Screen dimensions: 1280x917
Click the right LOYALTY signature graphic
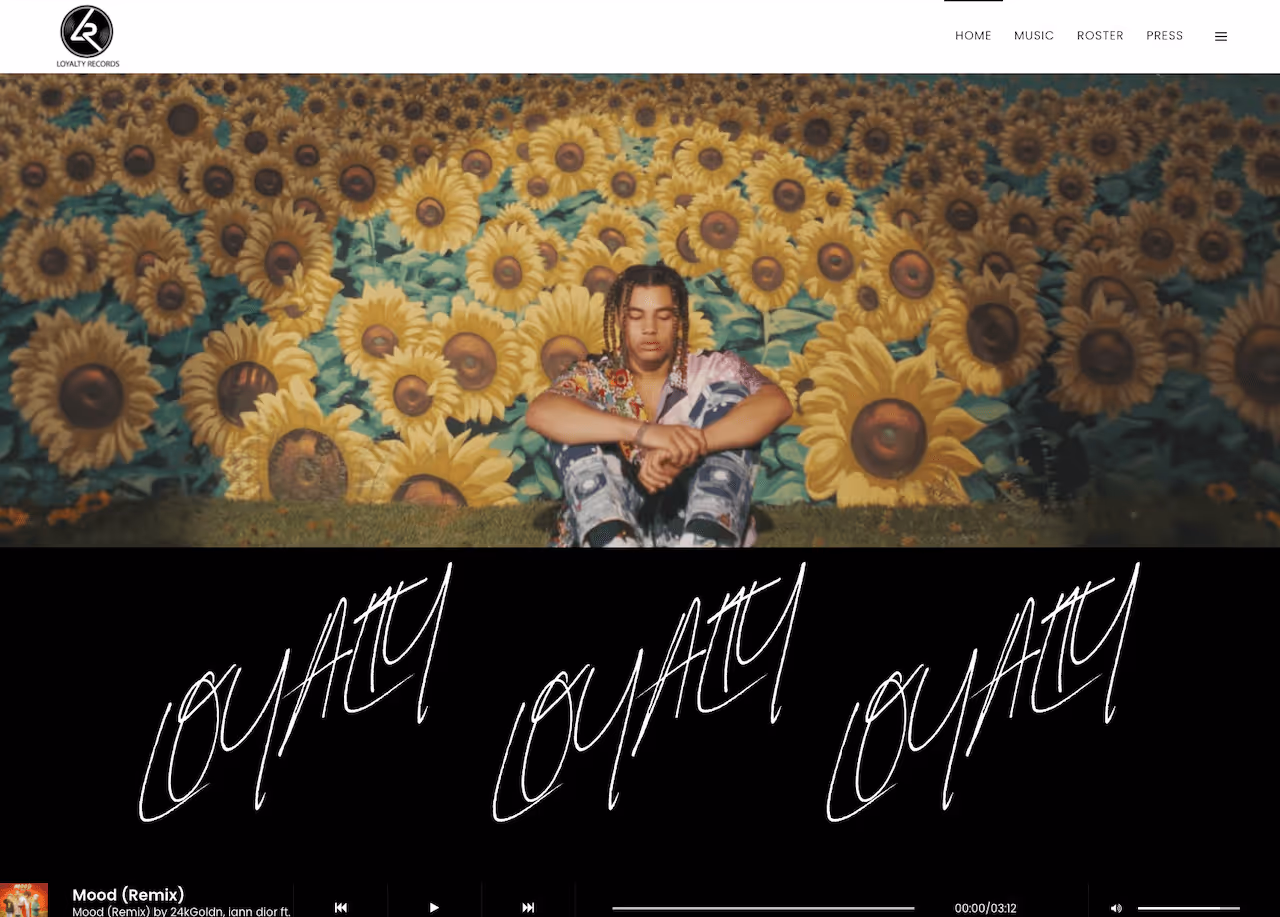tap(983, 692)
